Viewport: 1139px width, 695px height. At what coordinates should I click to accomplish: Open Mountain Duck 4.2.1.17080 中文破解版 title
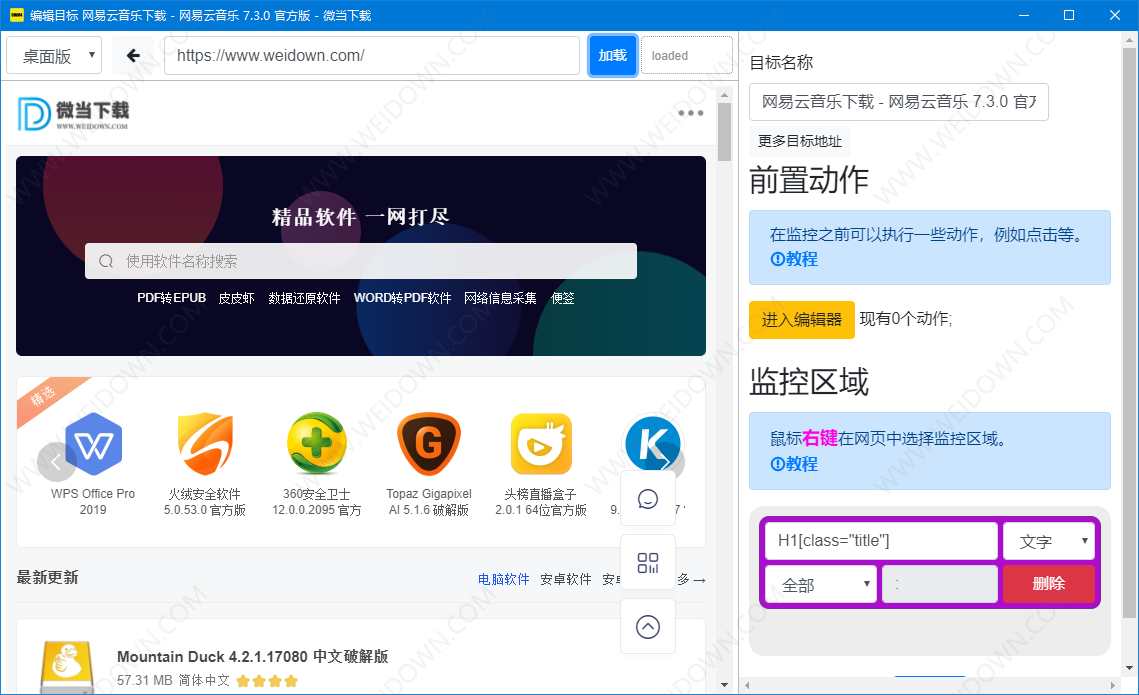coord(253,657)
